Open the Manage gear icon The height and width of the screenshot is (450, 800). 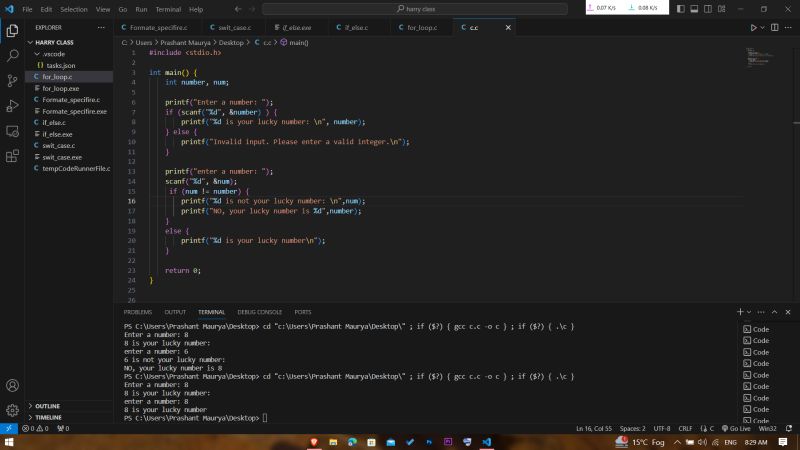tap(12, 410)
